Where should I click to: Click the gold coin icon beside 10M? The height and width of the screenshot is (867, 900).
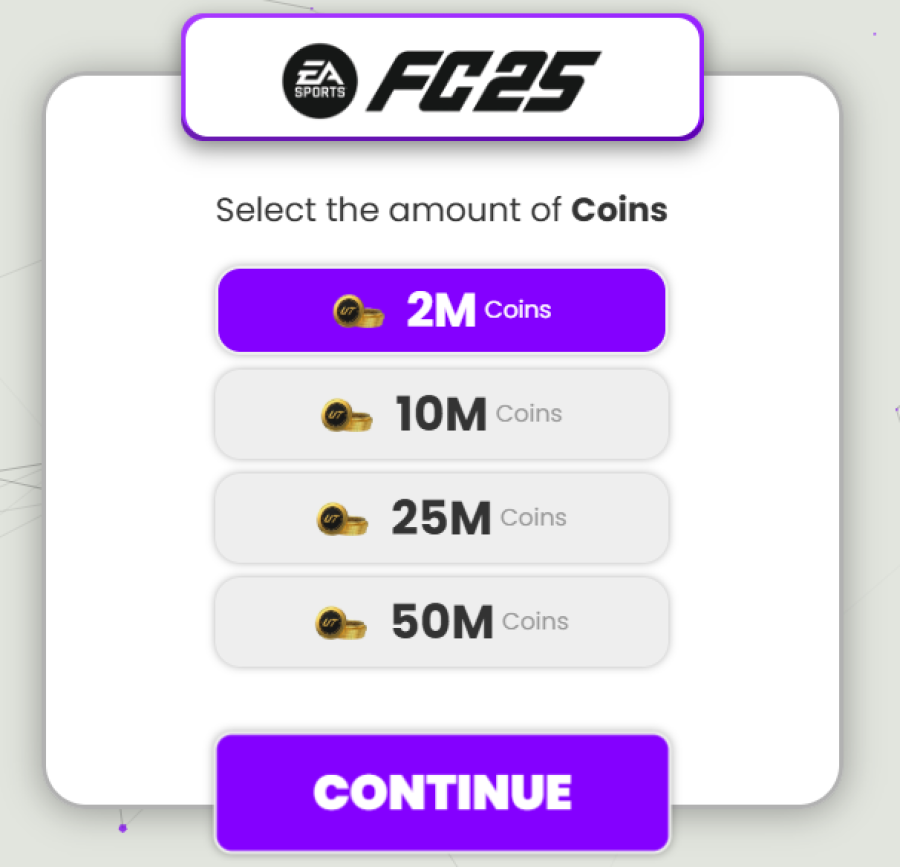point(347,415)
